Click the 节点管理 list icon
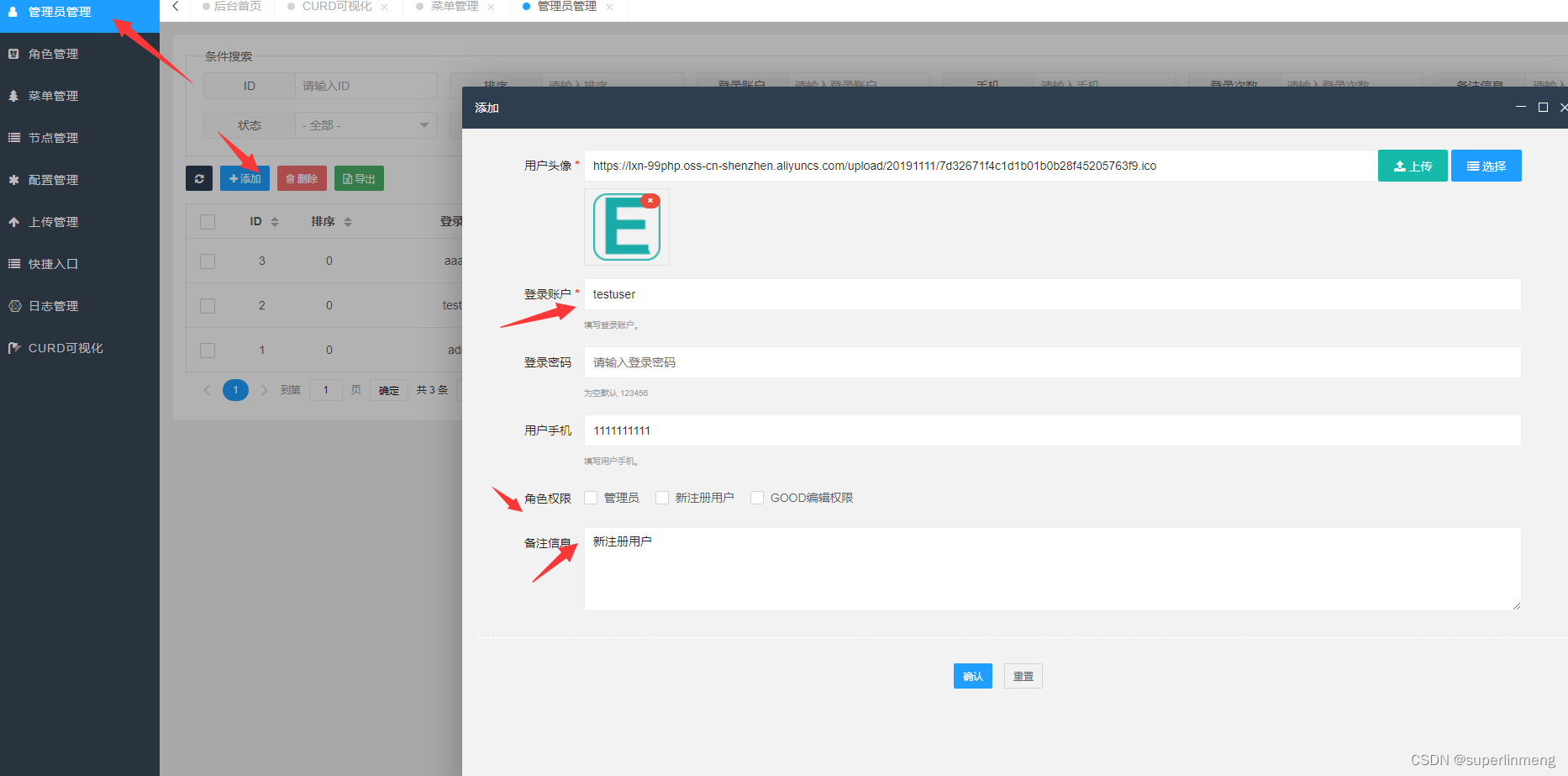 [x=13, y=138]
